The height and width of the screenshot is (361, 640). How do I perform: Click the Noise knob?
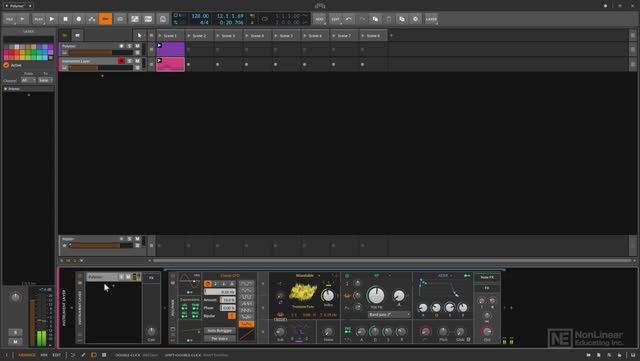[329, 332]
